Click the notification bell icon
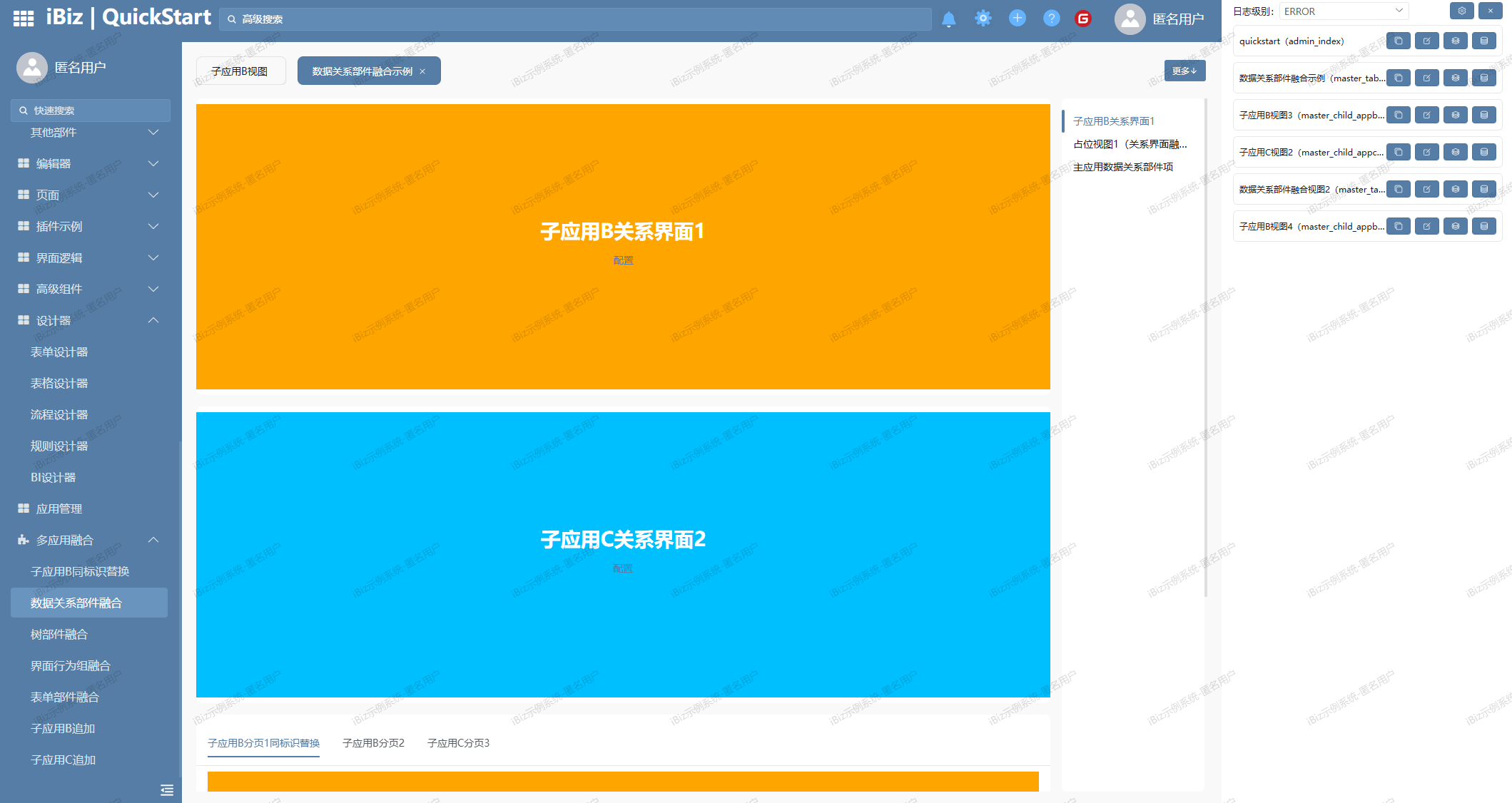1512x803 pixels. click(948, 19)
